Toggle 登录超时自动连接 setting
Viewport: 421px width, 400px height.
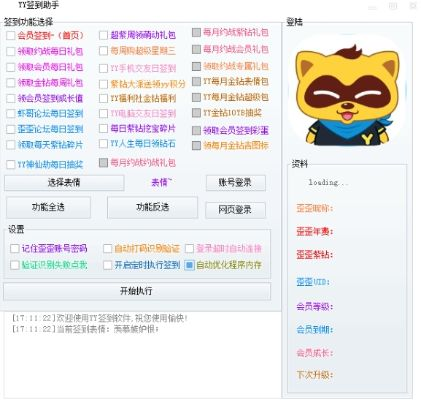pyautogui.click(x=189, y=249)
